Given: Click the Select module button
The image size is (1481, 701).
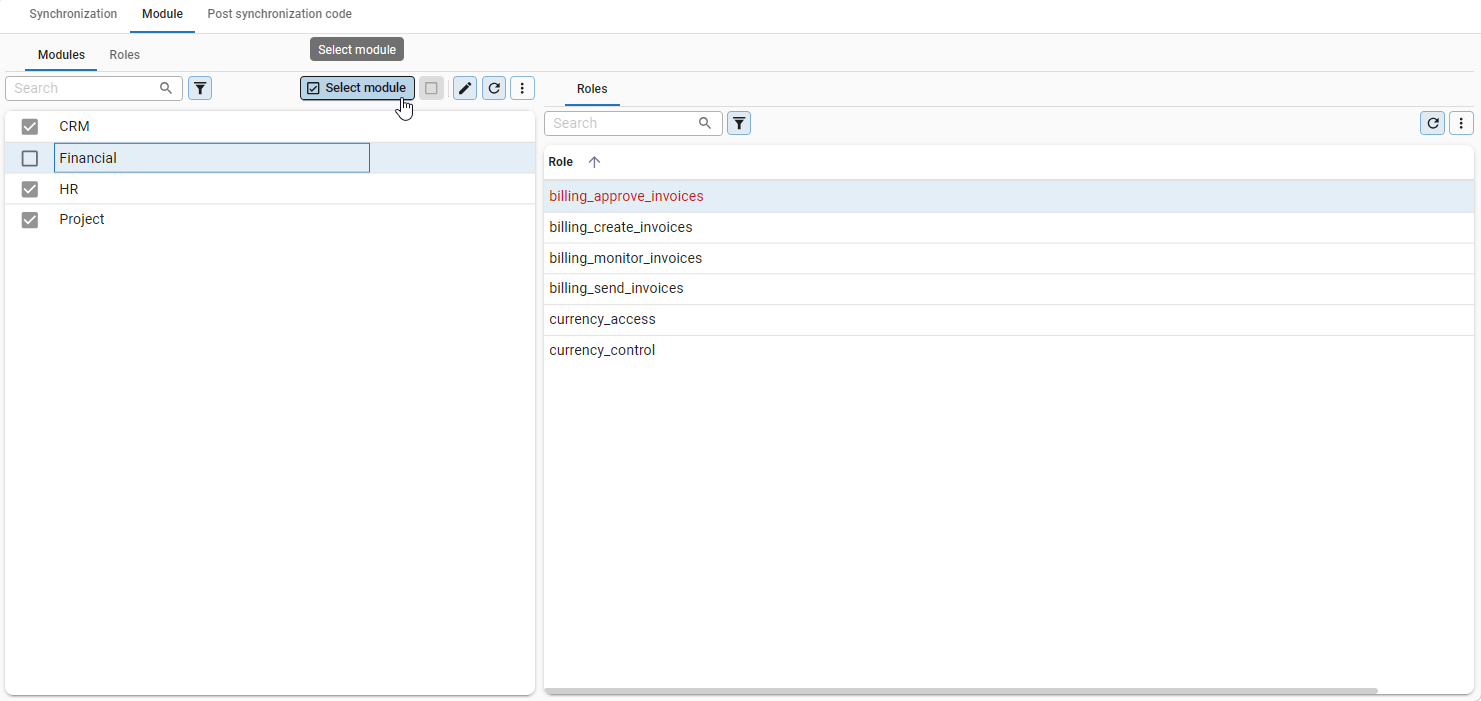Looking at the screenshot, I should (x=357, y=88).
